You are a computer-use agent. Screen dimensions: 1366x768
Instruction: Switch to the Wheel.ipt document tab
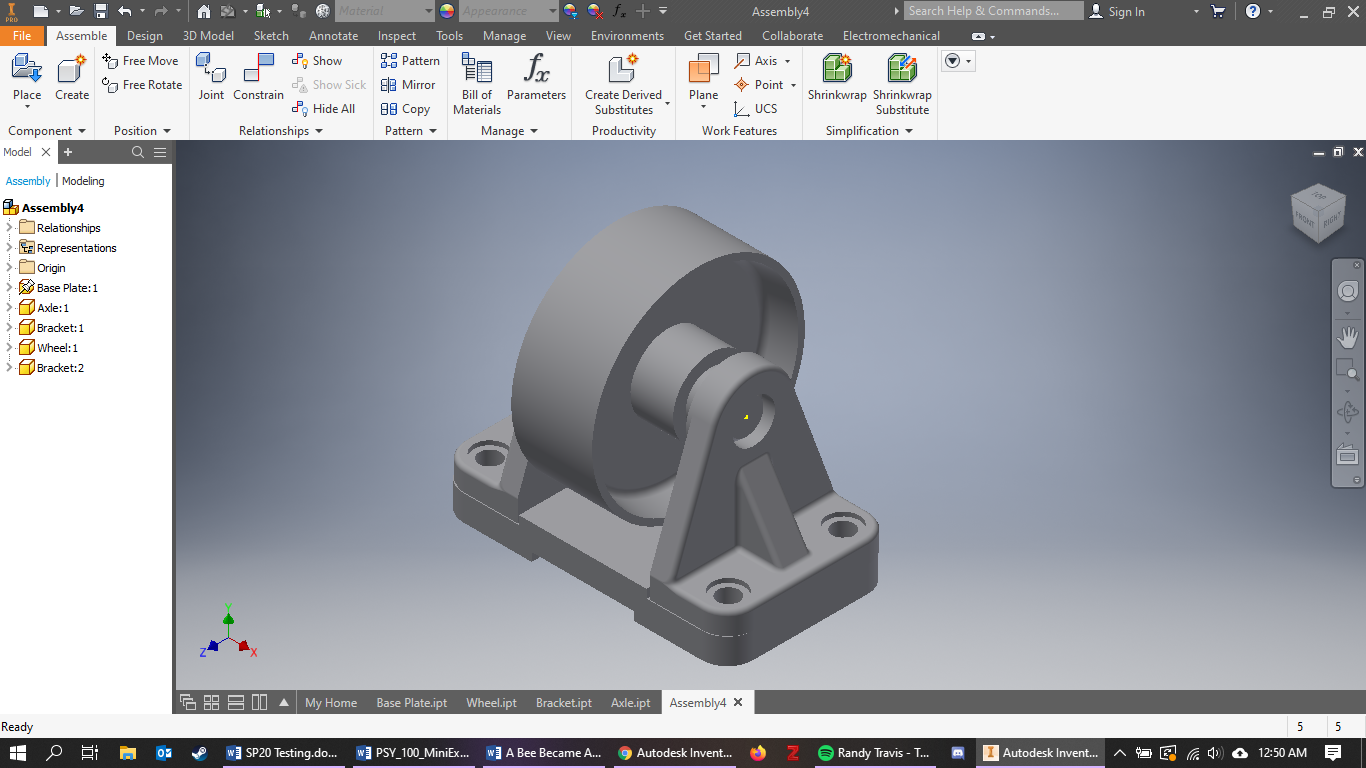(491, 703)
